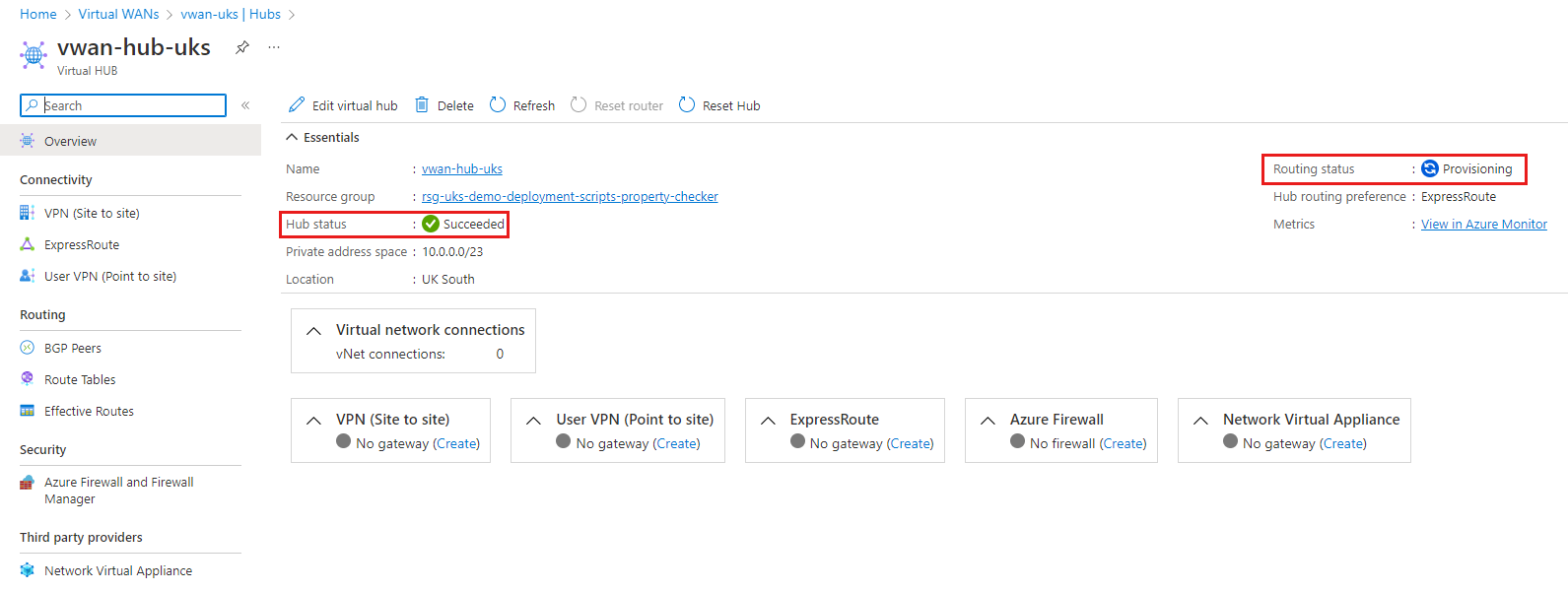Collapse the Essentials section
The image size is (1568, 592).
(x=292, y=137)
